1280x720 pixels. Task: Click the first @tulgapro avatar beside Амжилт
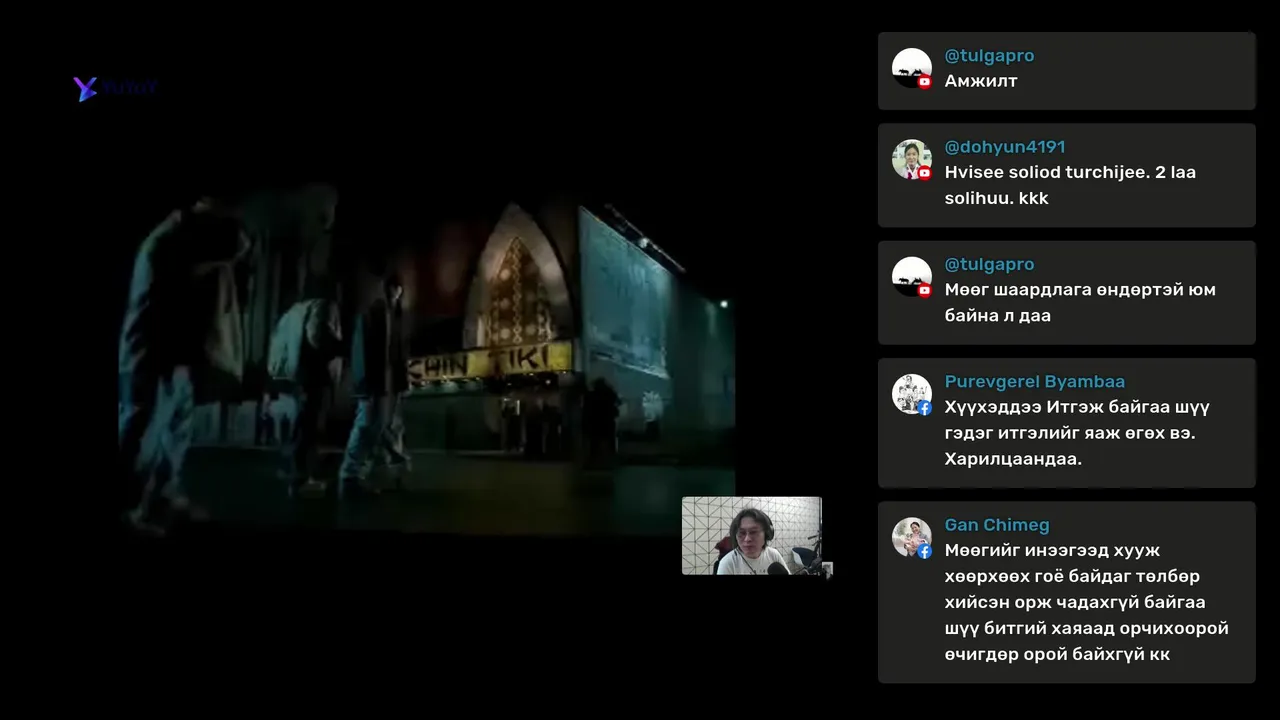tap(912, 68)
